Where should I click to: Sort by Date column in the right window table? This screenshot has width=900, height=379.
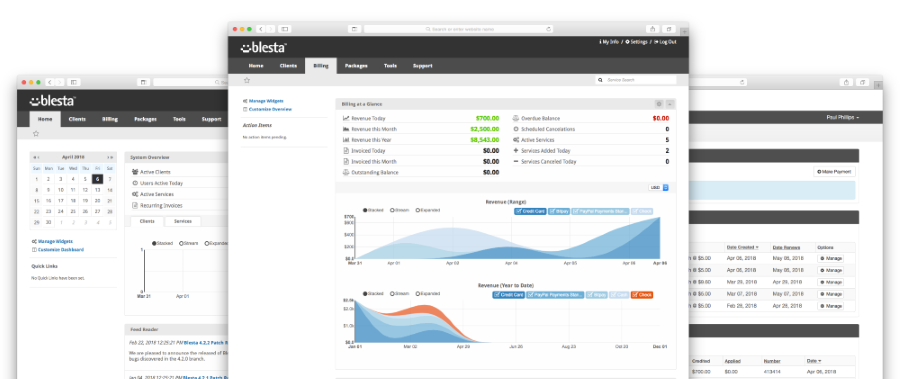tap(813, 361)
